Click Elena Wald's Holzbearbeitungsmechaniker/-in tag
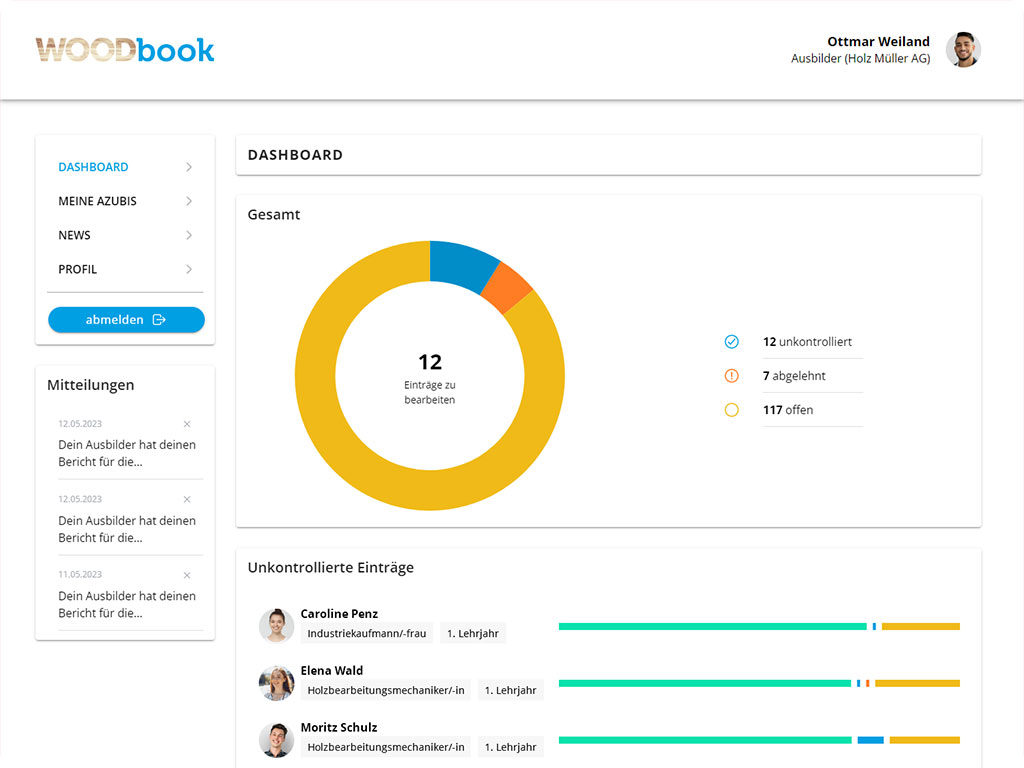 click(386, 690)
